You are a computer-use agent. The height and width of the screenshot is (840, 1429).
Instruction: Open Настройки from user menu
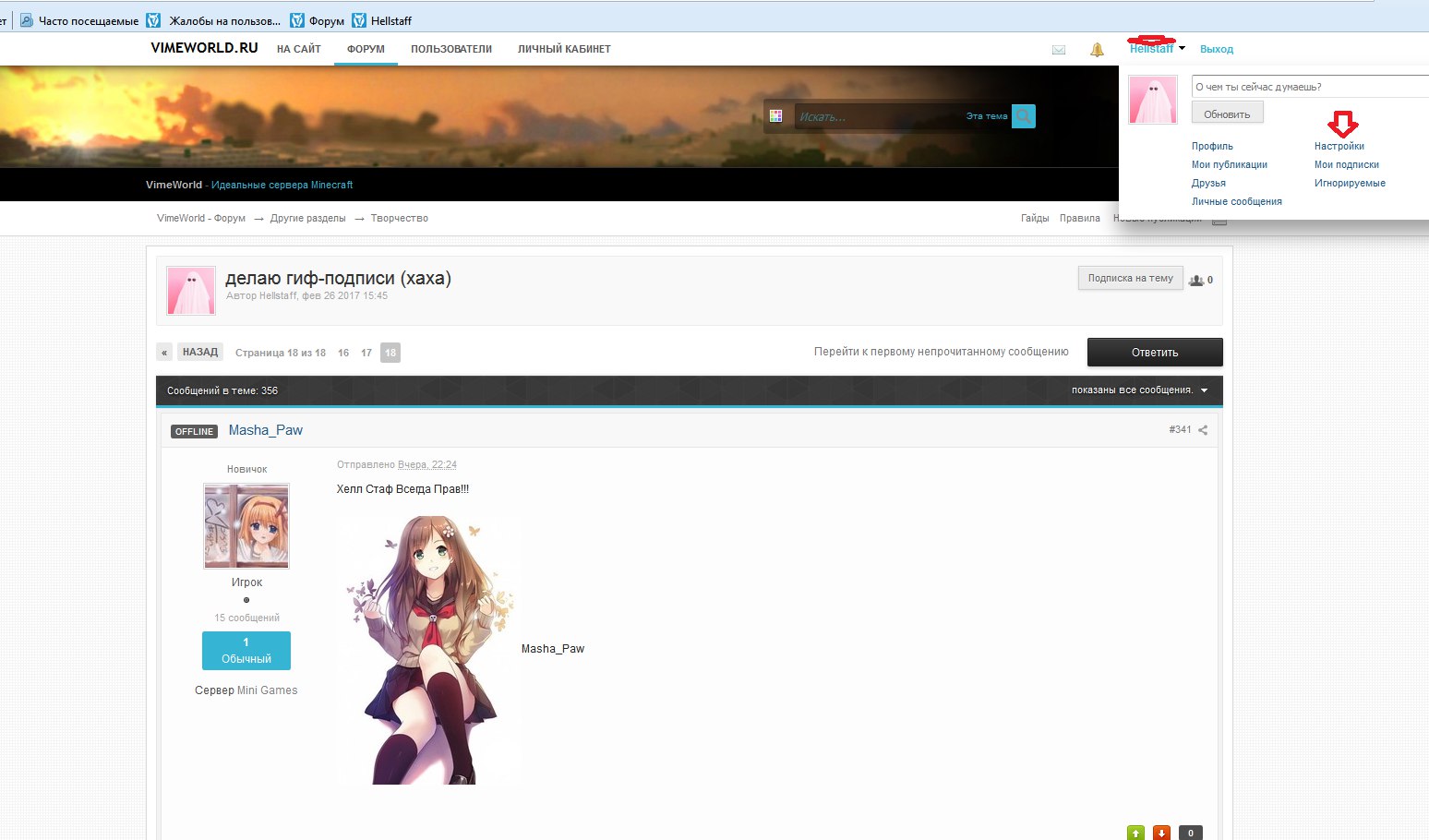(x=1339, y=146)
